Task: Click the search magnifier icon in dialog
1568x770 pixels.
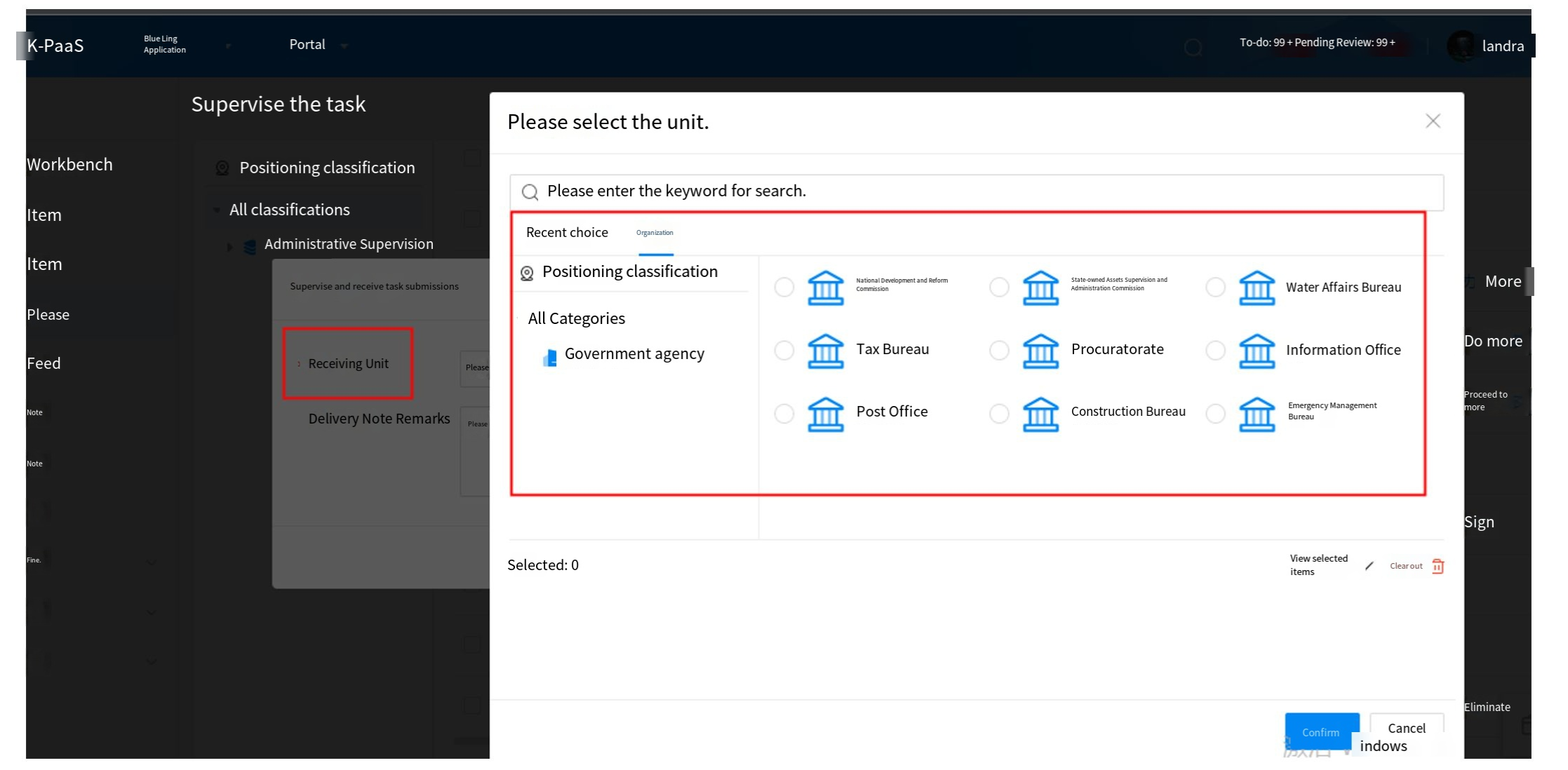Action: [530, 192]
